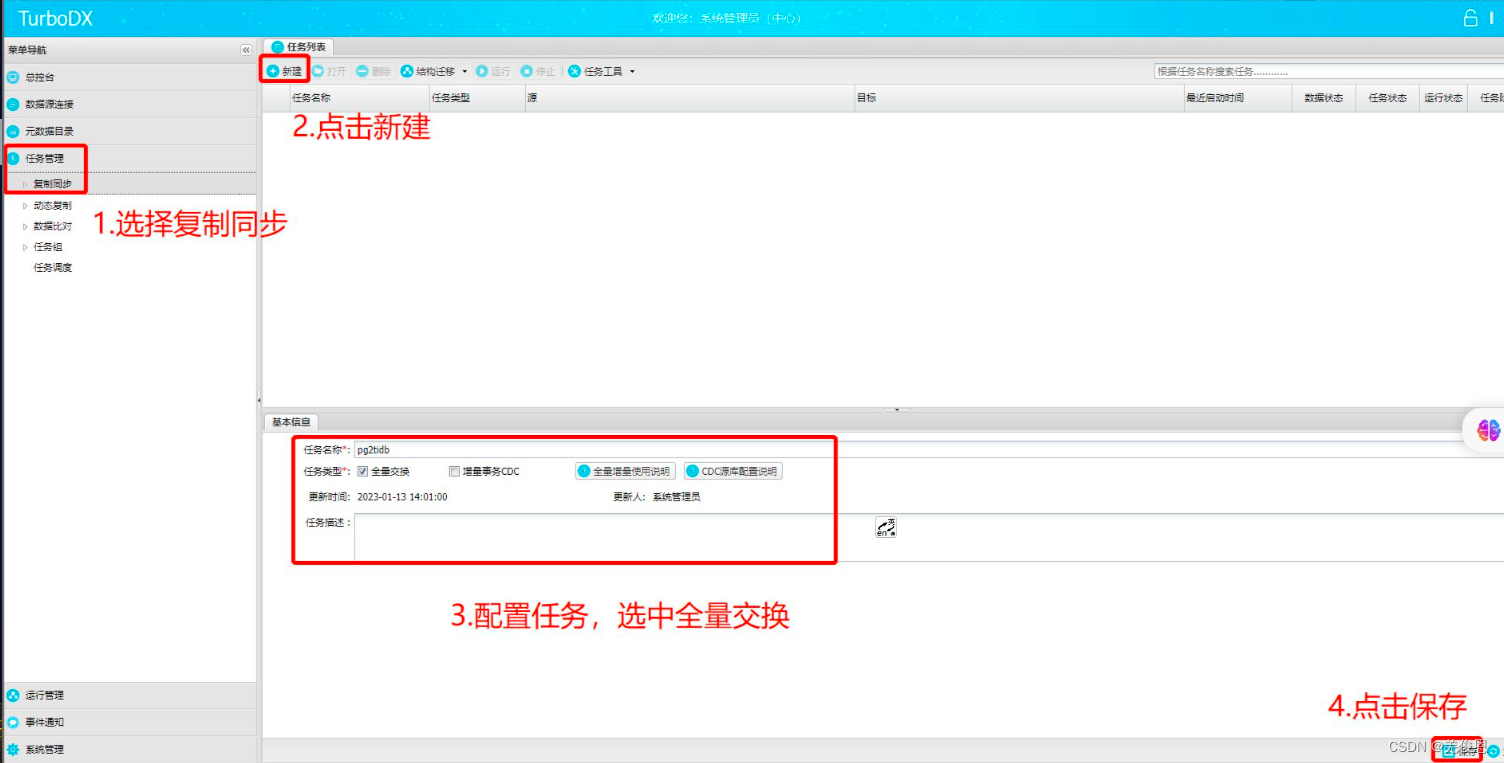Click the 删除 (Delete) toolbar button
This screenshot has width=1504, height=763.
373,71
